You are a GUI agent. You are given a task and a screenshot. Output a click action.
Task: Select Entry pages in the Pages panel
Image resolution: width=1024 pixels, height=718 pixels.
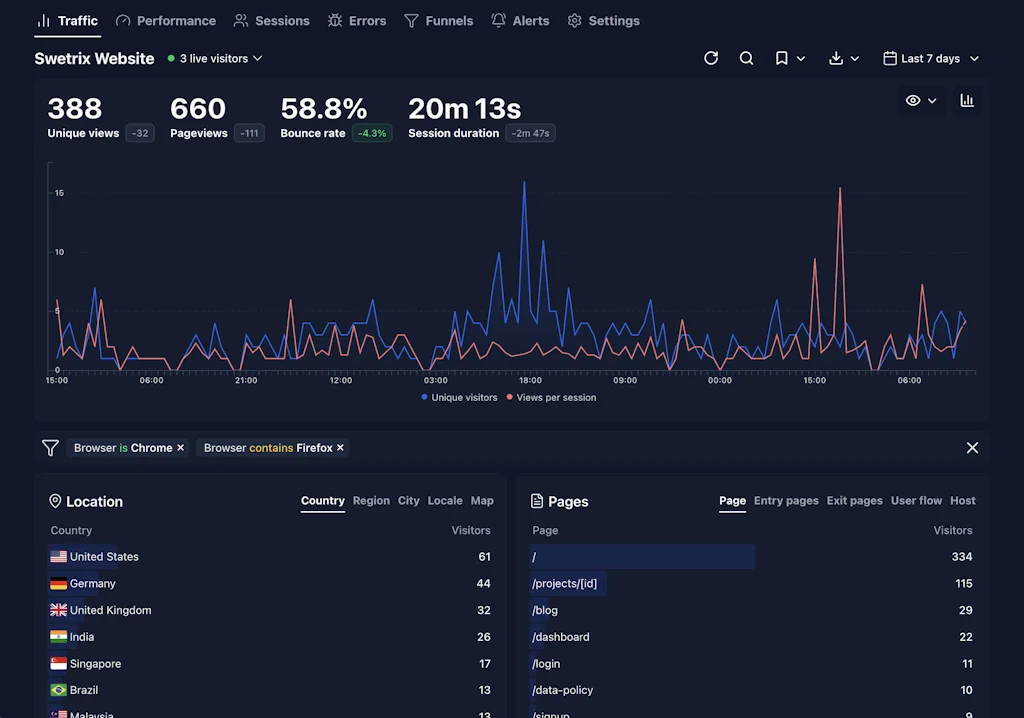pos(786,500)
